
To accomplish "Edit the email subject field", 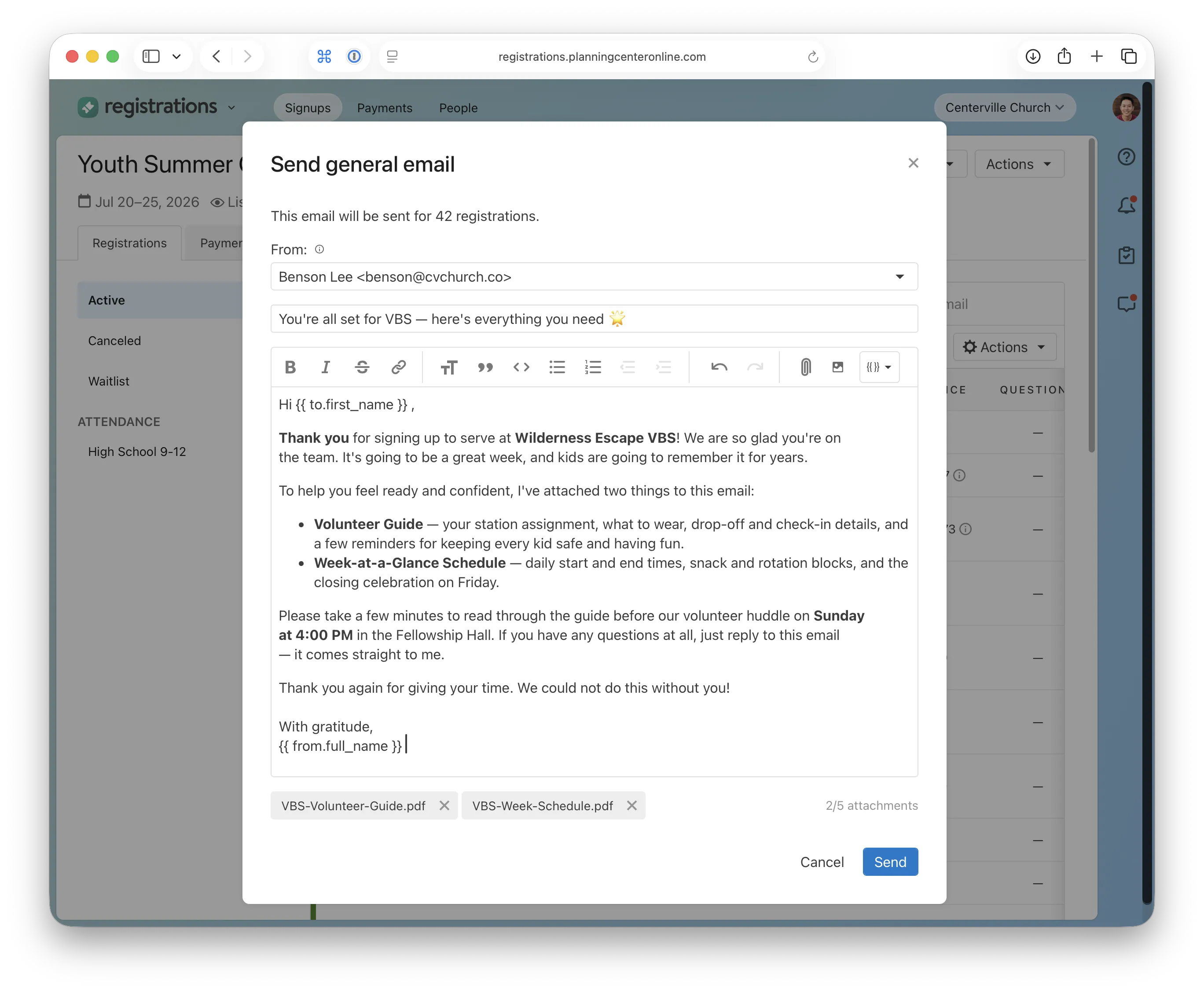I will click(x=594, y=319).
